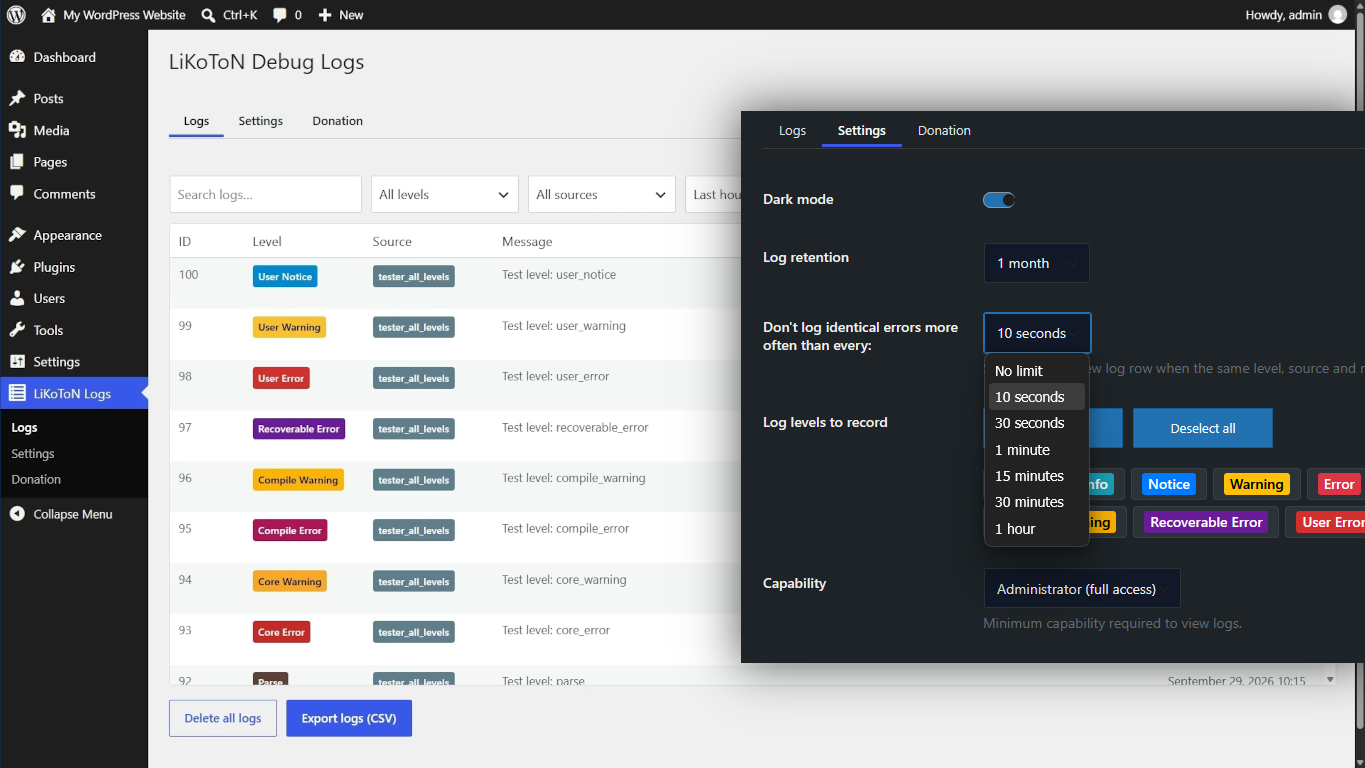This screenshot has width=1365, height=768.
Task: Click the New content plus item
Action: (x=341, y=15)
